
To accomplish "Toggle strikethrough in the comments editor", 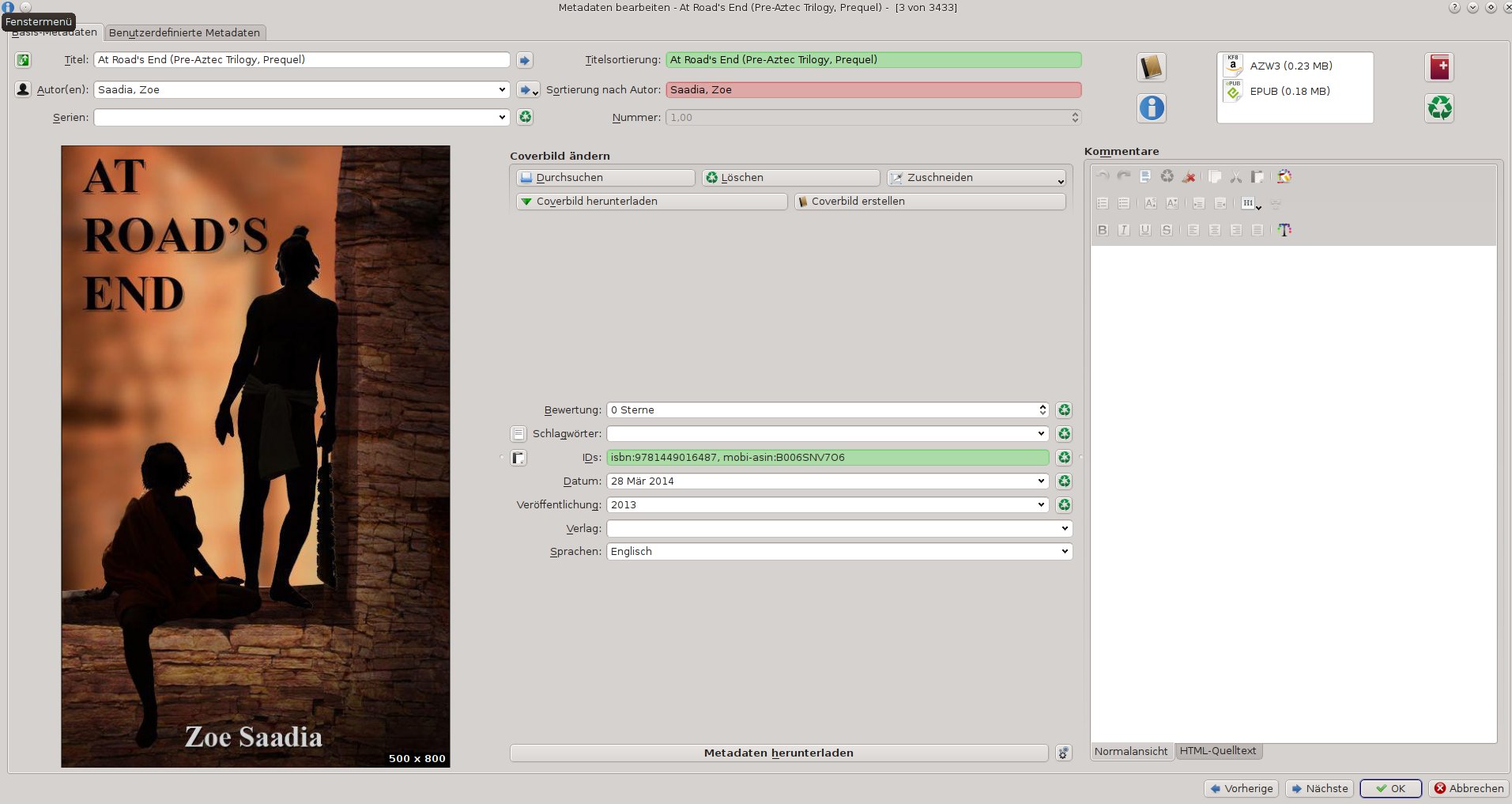I will coord(1167,230).
